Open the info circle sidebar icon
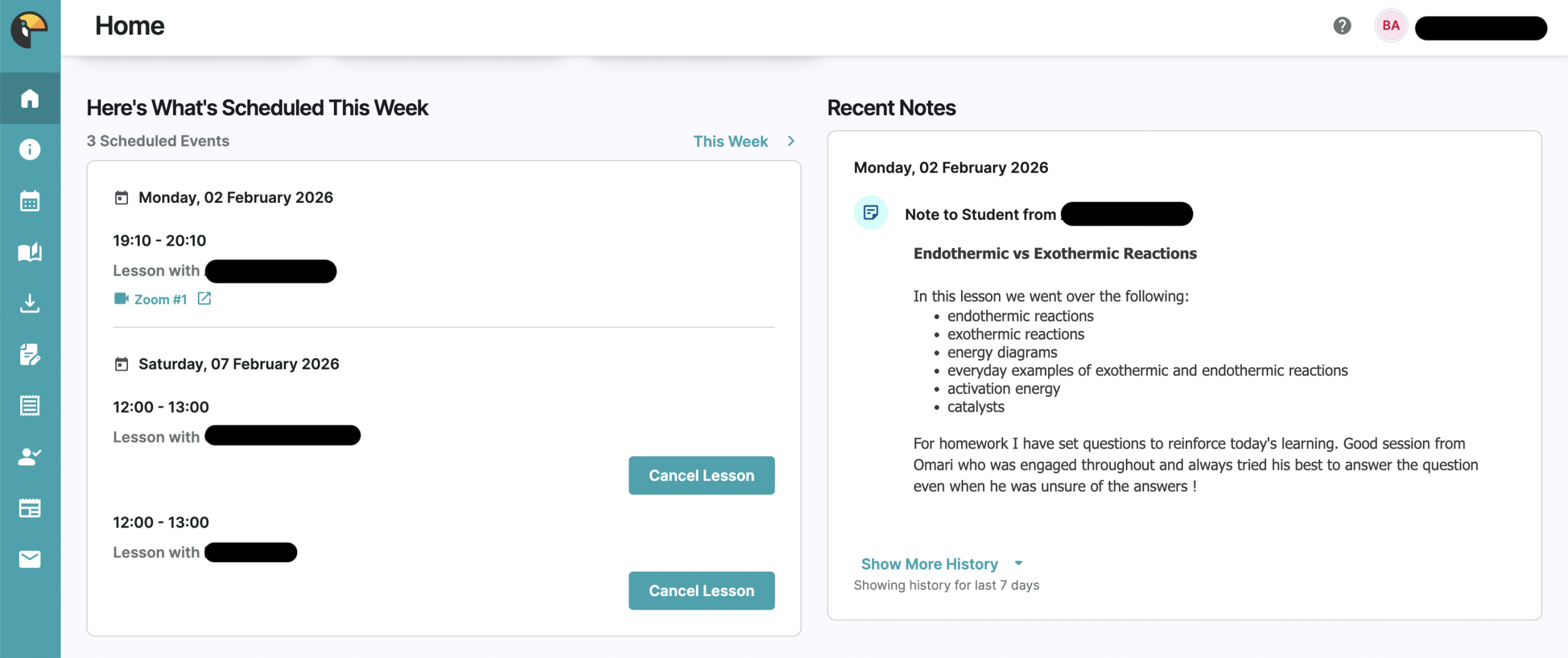The image size is (1568, 658). [29, 149]
